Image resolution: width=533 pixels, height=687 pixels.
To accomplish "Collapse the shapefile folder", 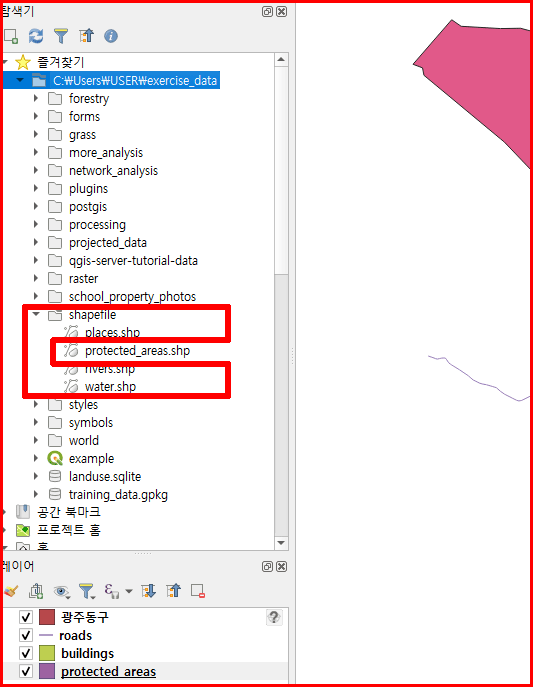I will click(x=36, y=314).
